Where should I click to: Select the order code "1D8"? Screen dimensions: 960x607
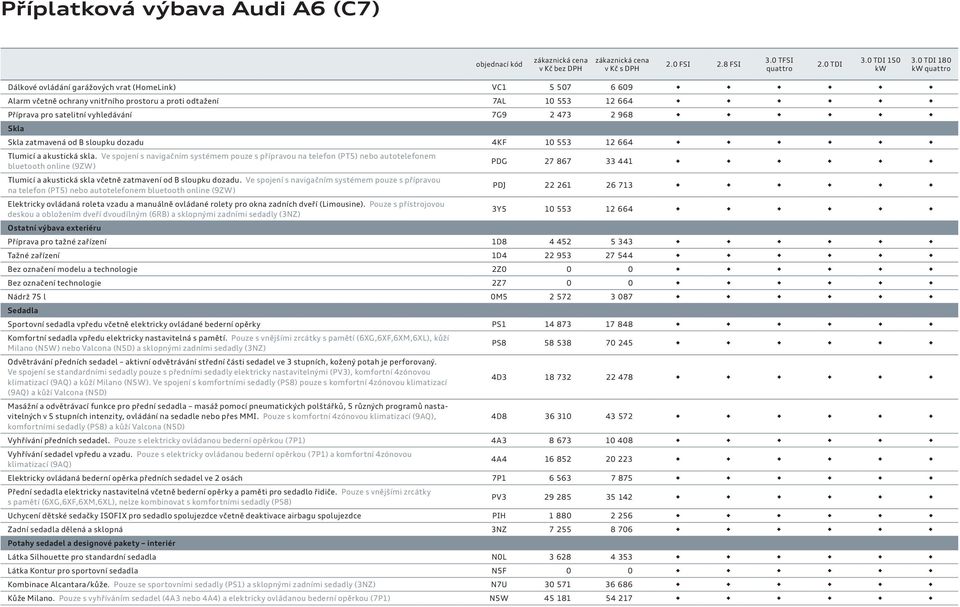pos(499,242)
